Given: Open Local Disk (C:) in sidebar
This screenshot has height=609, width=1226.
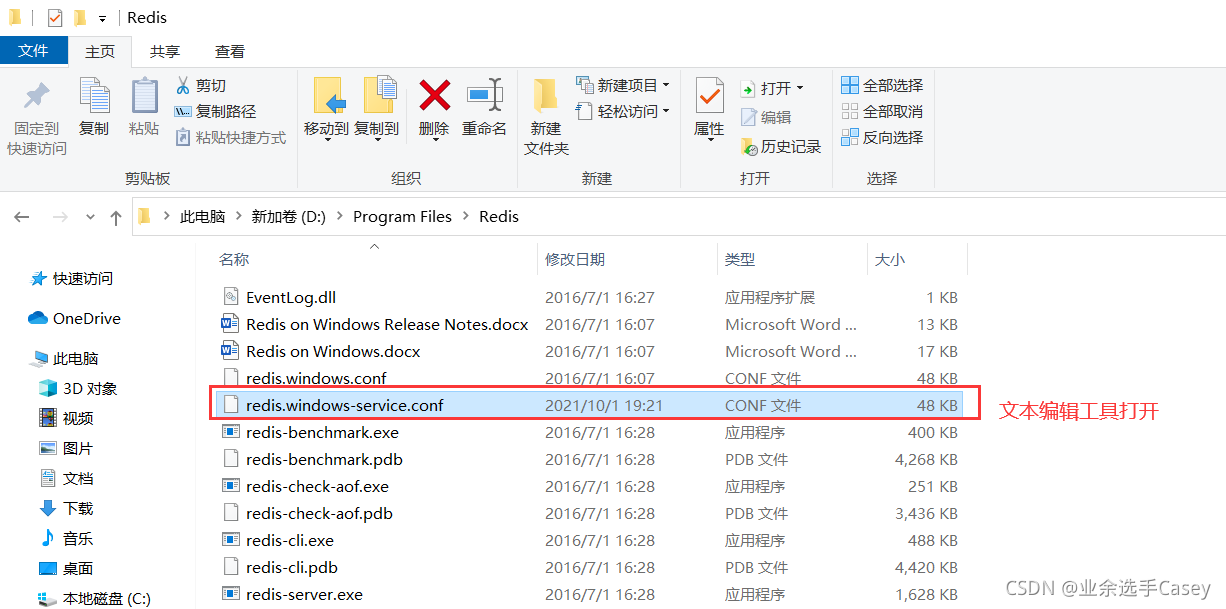Looking at the screenshot, I should [x=95, y=598].
